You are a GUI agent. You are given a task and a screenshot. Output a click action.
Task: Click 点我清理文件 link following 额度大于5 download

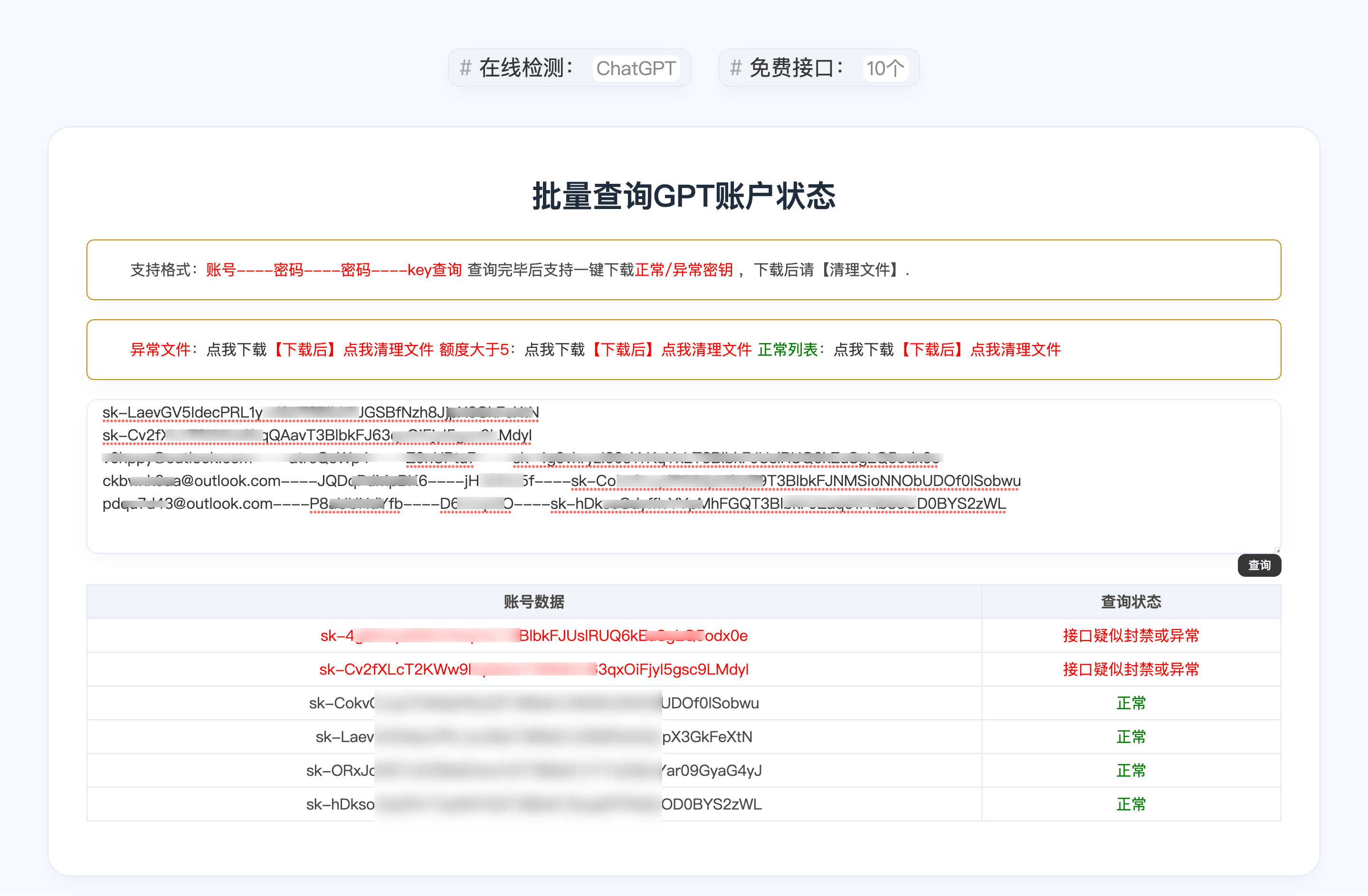click(706, 350)
